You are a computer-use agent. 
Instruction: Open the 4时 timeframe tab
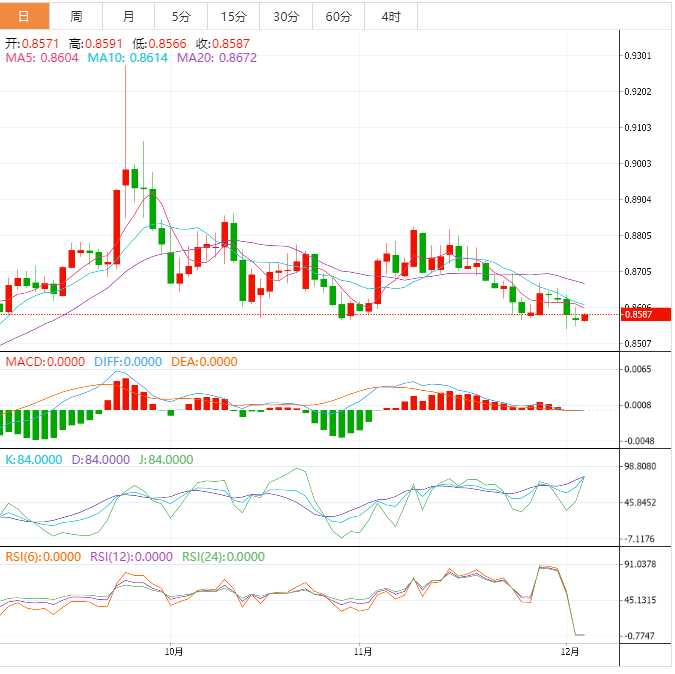[x=391, y=16]
